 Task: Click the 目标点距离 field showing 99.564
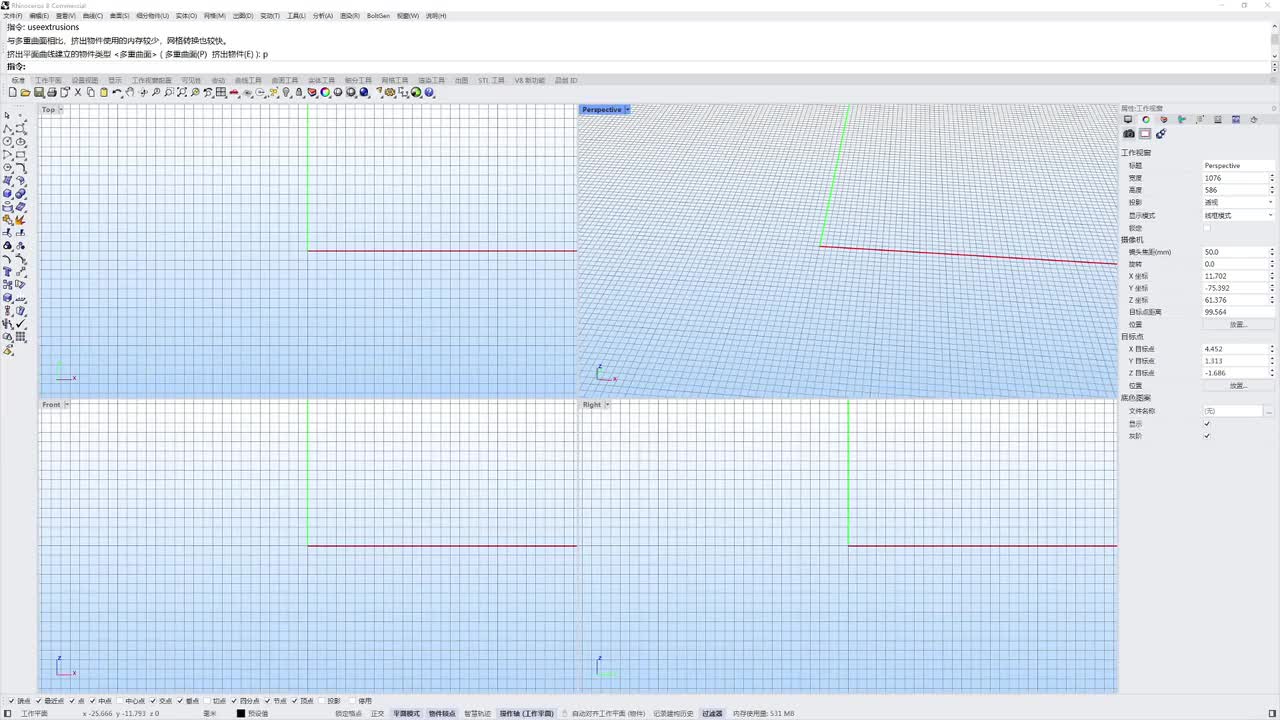[1239, 312]
